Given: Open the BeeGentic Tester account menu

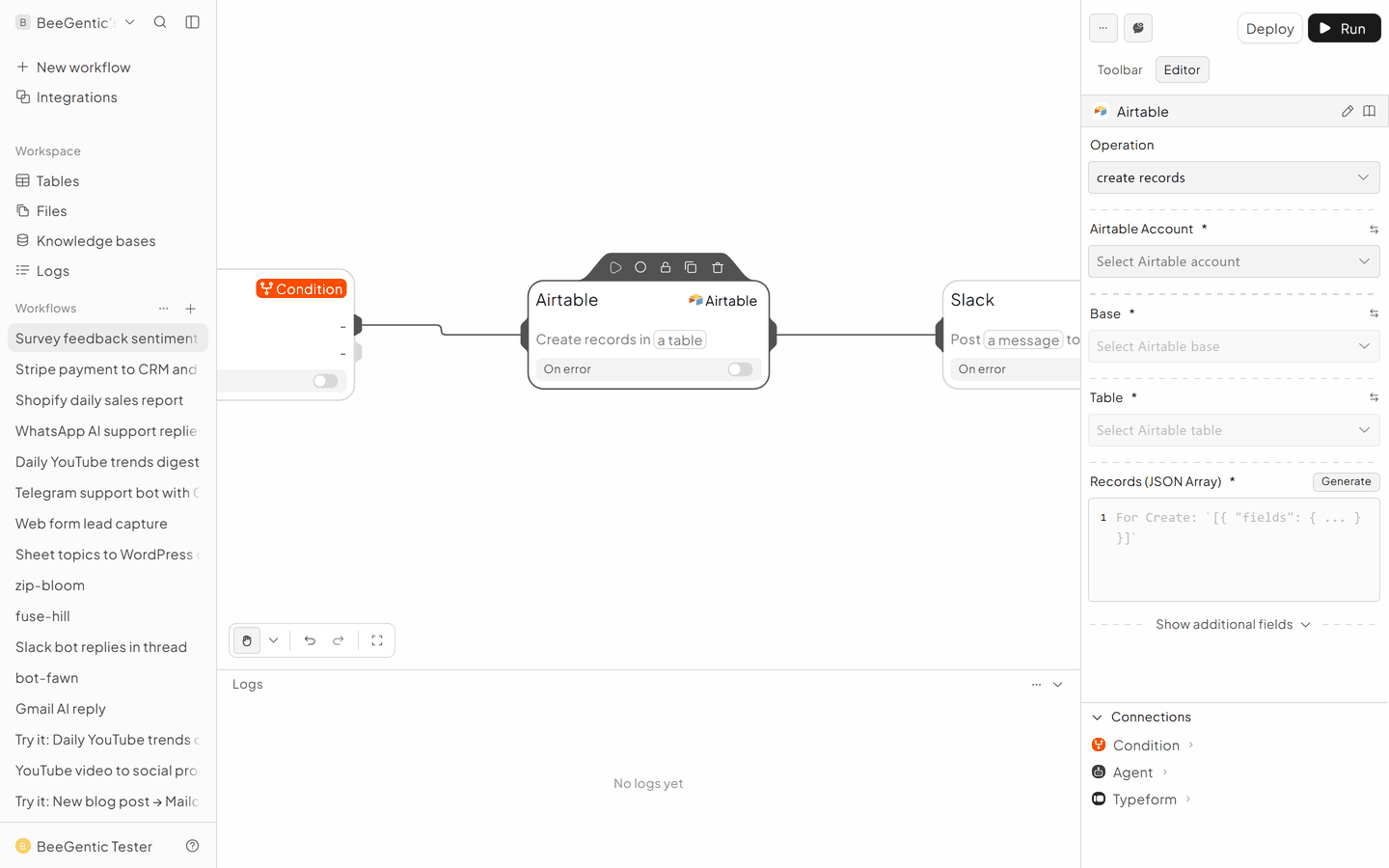Looking at the screenshot, I should coord(85,846).
